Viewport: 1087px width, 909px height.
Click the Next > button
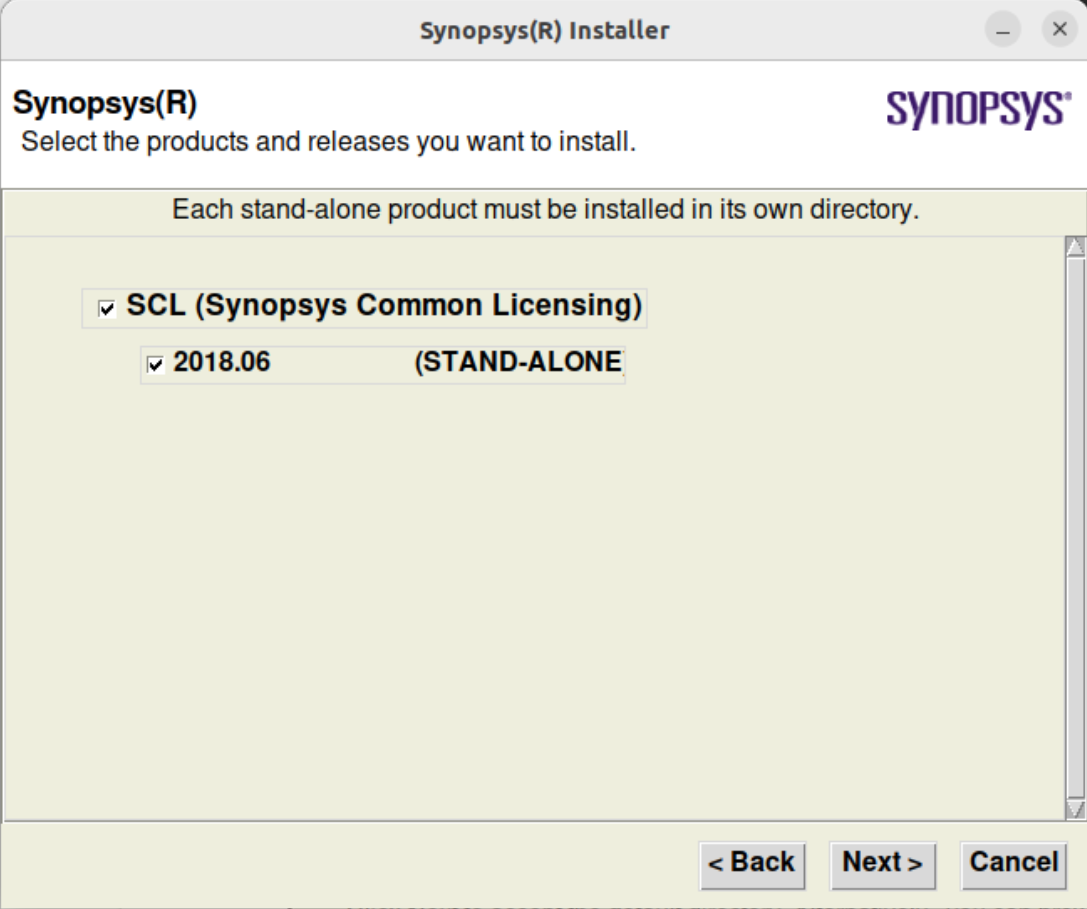(882, 864)
